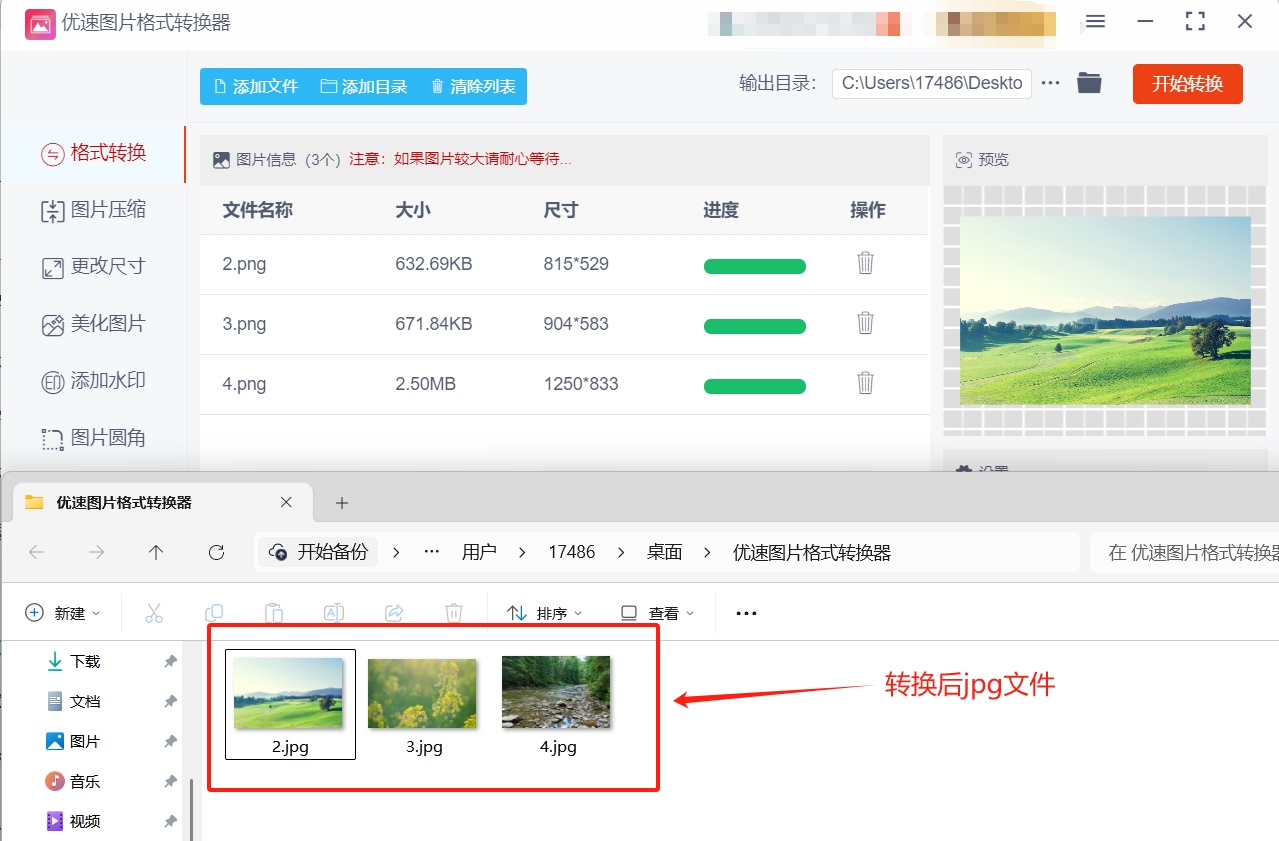The width and height of the screenshot is (1279, 841).
Task: Click the progress bar of 2.png
Action: pyautogui.click(x=755, y=266)
